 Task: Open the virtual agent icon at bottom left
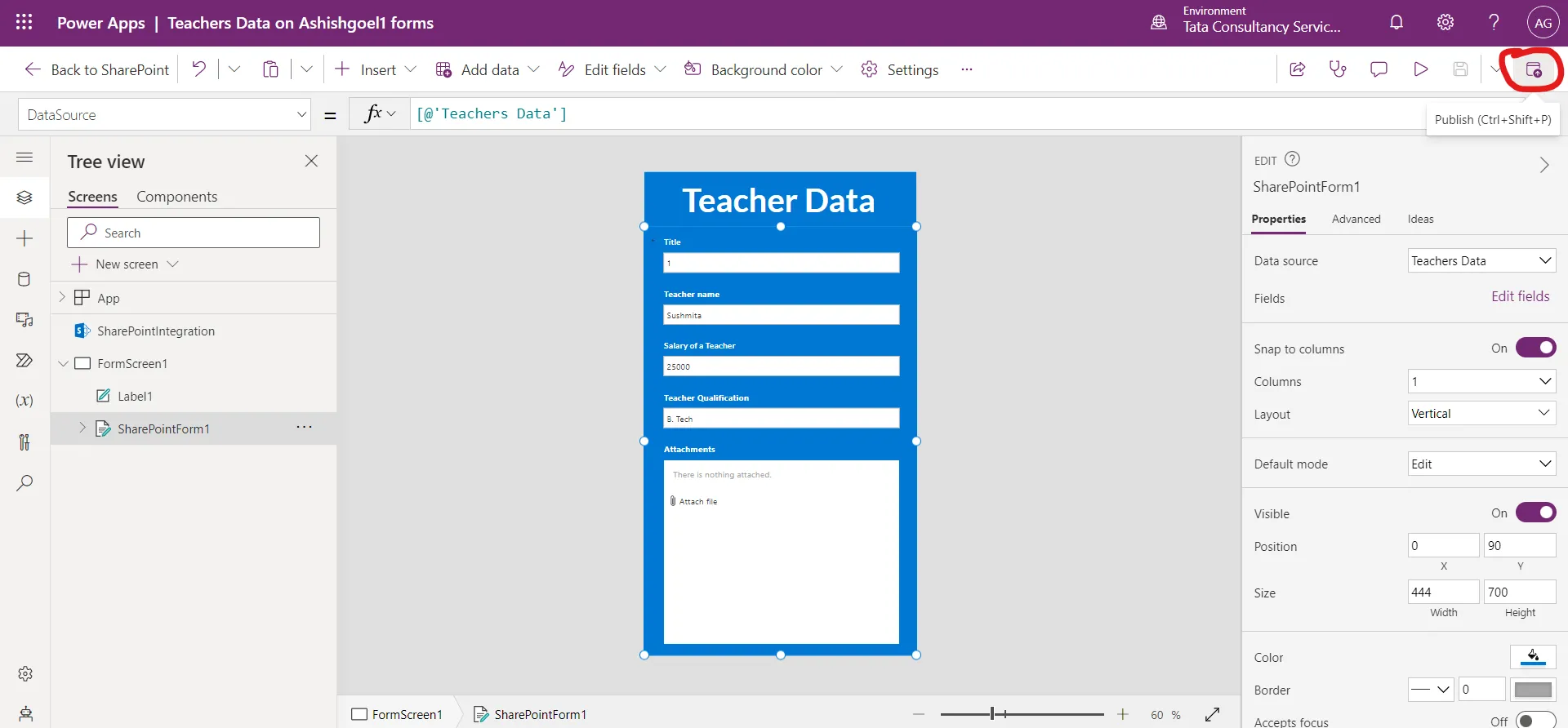[25, 714]
